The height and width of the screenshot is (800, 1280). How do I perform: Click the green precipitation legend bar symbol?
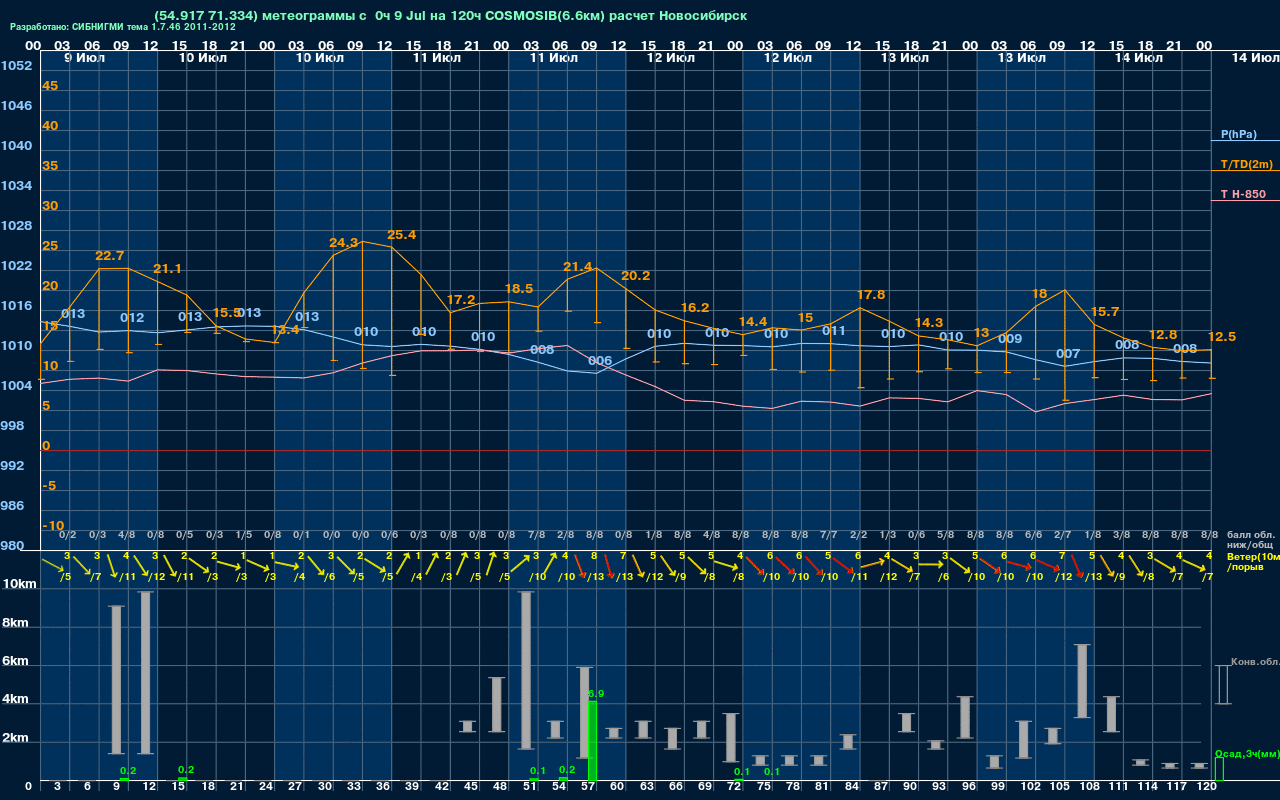[1218, 770]
